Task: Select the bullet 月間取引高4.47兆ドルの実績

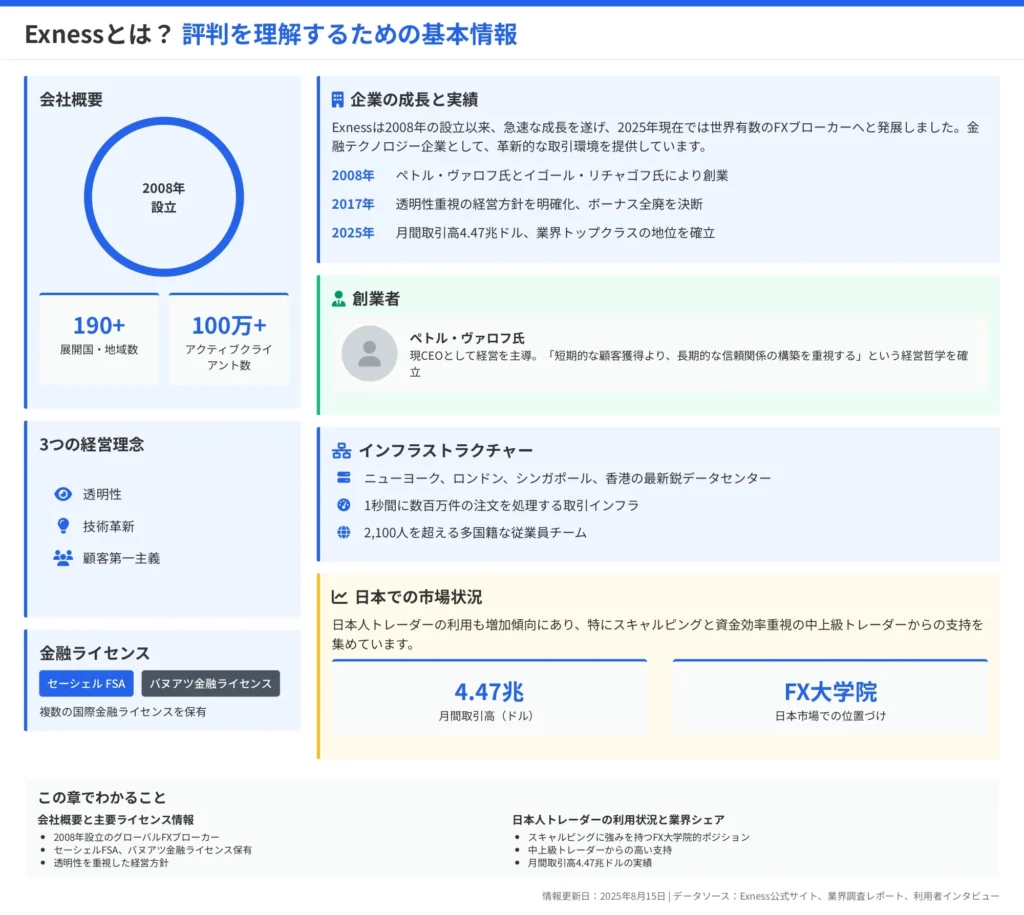Action: pyautogui.click(x=590, y=863)
